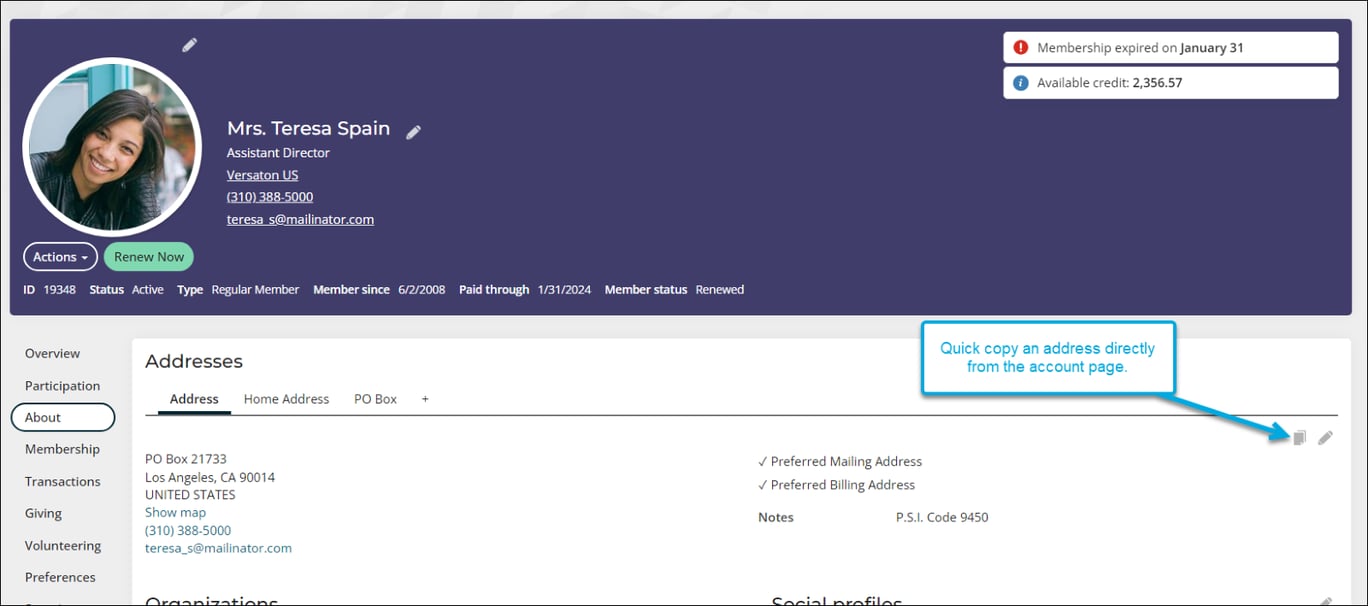
Task: Click the red alert icon on expiration notice
Action: pos(1021,47)
